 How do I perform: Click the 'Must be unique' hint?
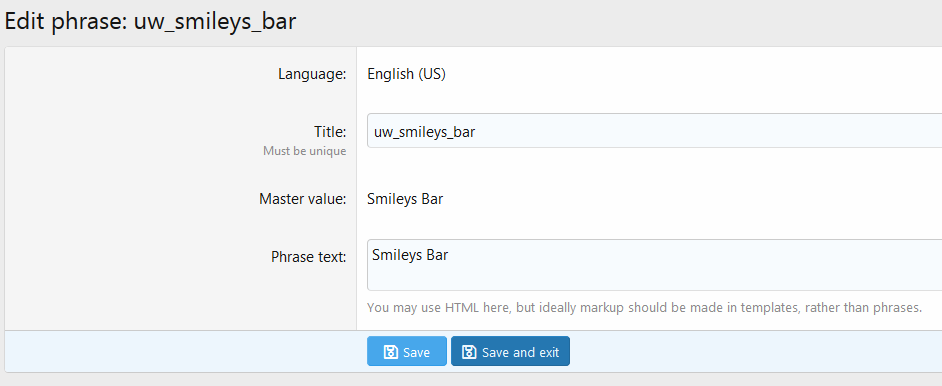point(305,151)
